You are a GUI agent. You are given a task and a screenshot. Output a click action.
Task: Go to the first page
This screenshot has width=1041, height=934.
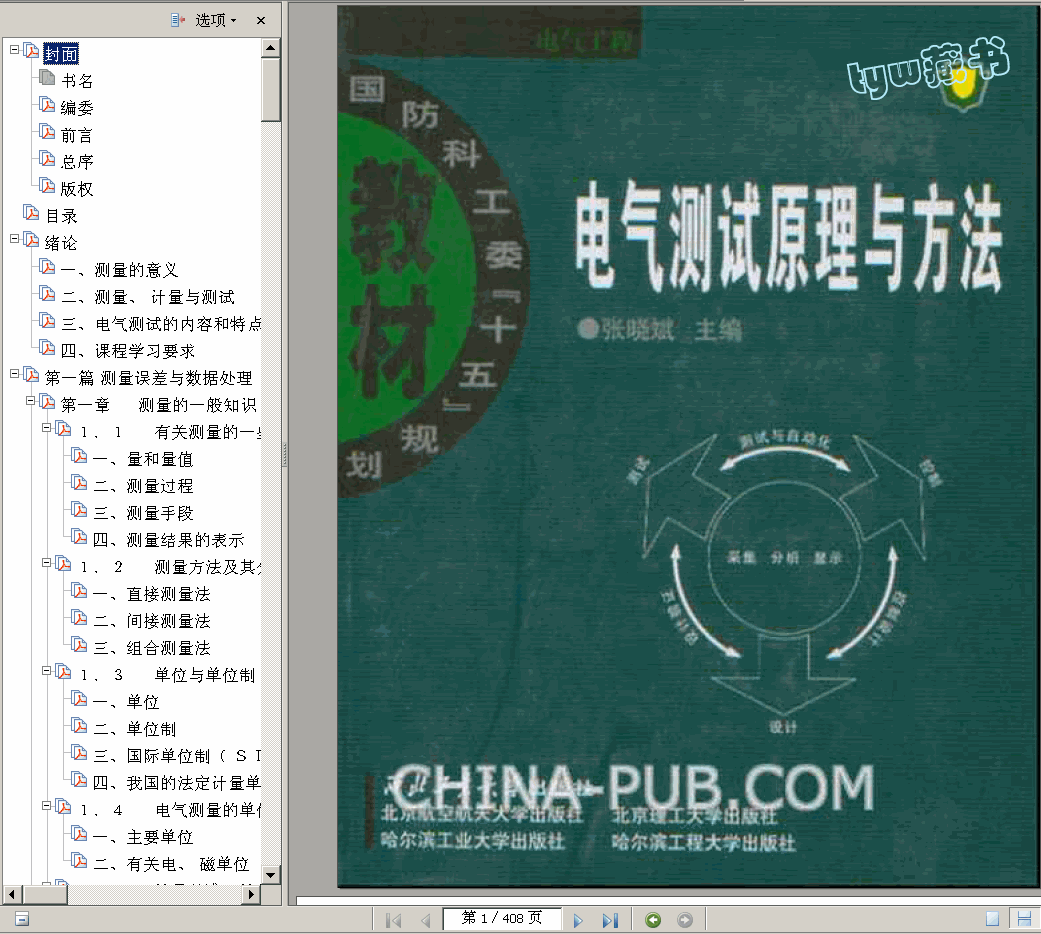tap(393, 920)
